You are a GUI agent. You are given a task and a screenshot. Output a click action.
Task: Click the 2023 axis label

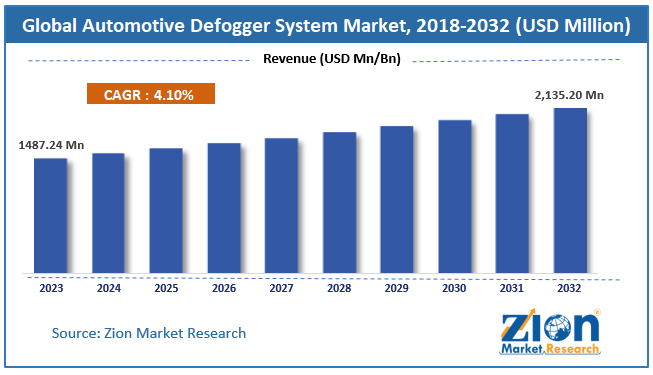click(51, 288)
